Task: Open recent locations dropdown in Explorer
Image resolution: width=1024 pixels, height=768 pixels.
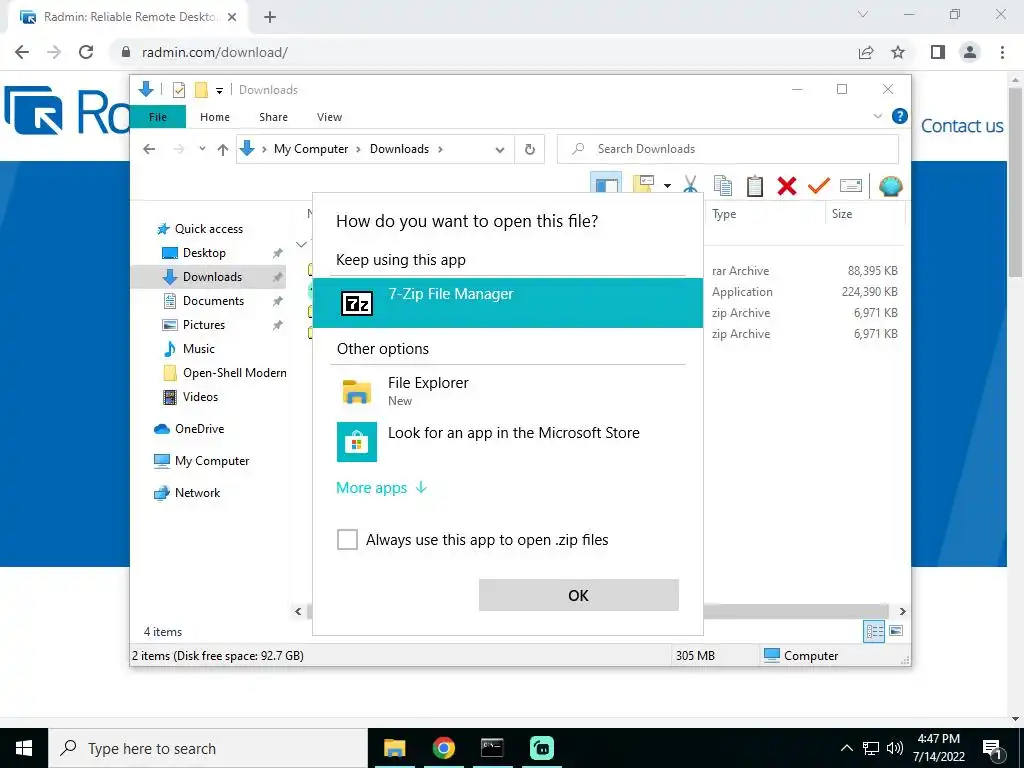Action: tap(202, 149)
